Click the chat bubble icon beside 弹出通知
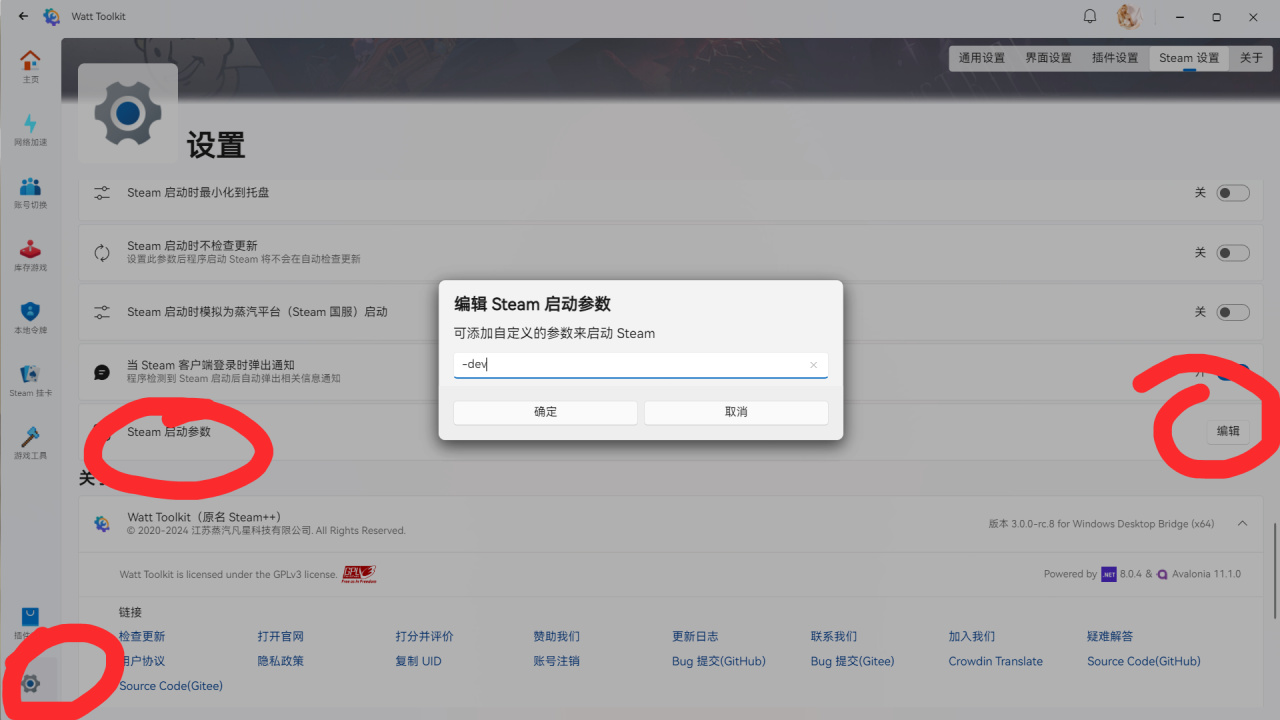 (102, 372)
